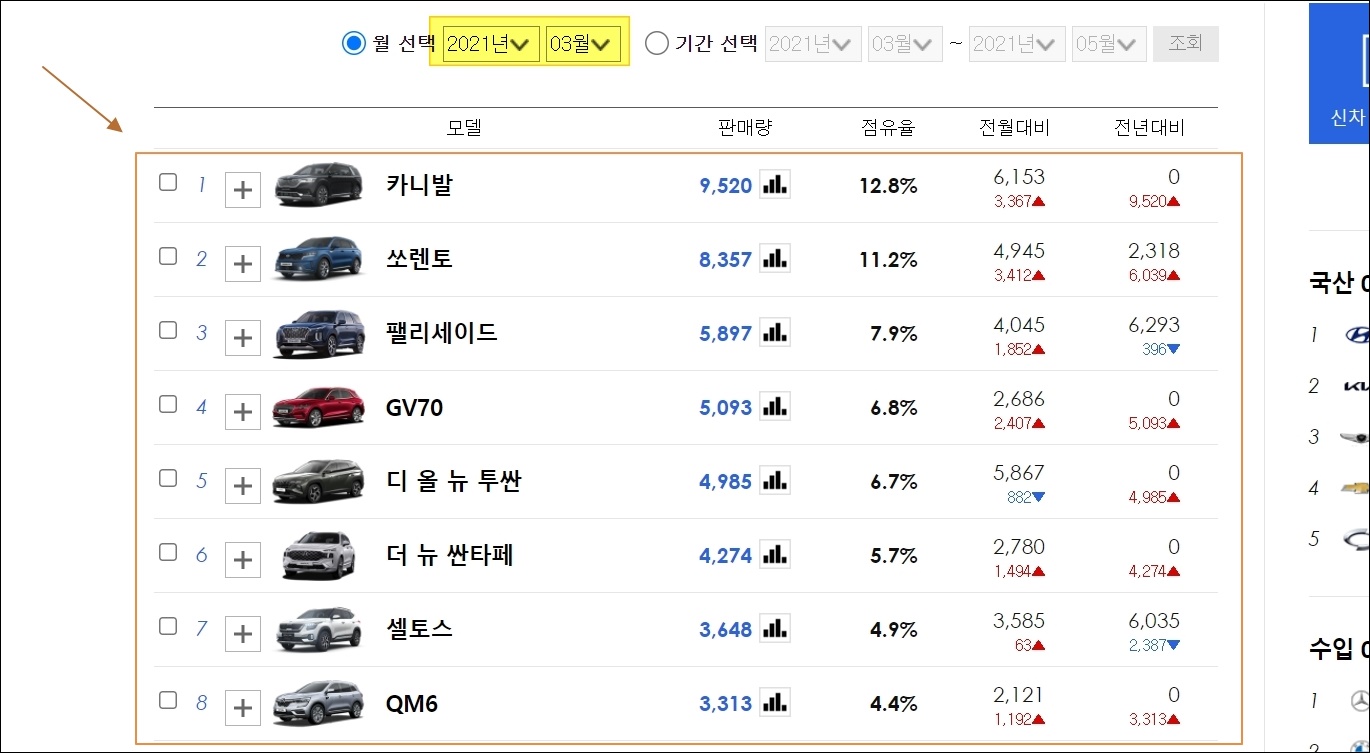The width and height of the screenshot is (1370, 753).
Task: Click the 5,897 sales figure for 팰리세이드
Action: [726, 334]
